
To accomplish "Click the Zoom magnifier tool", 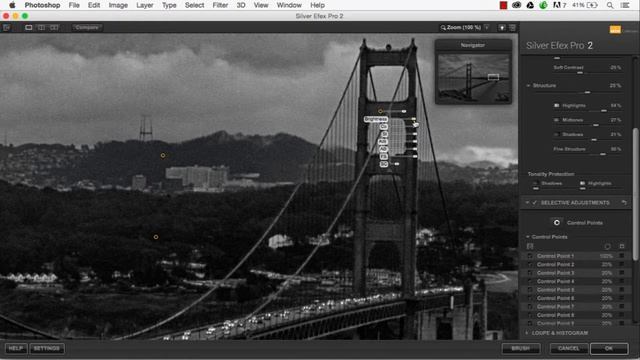I will 443,28.
